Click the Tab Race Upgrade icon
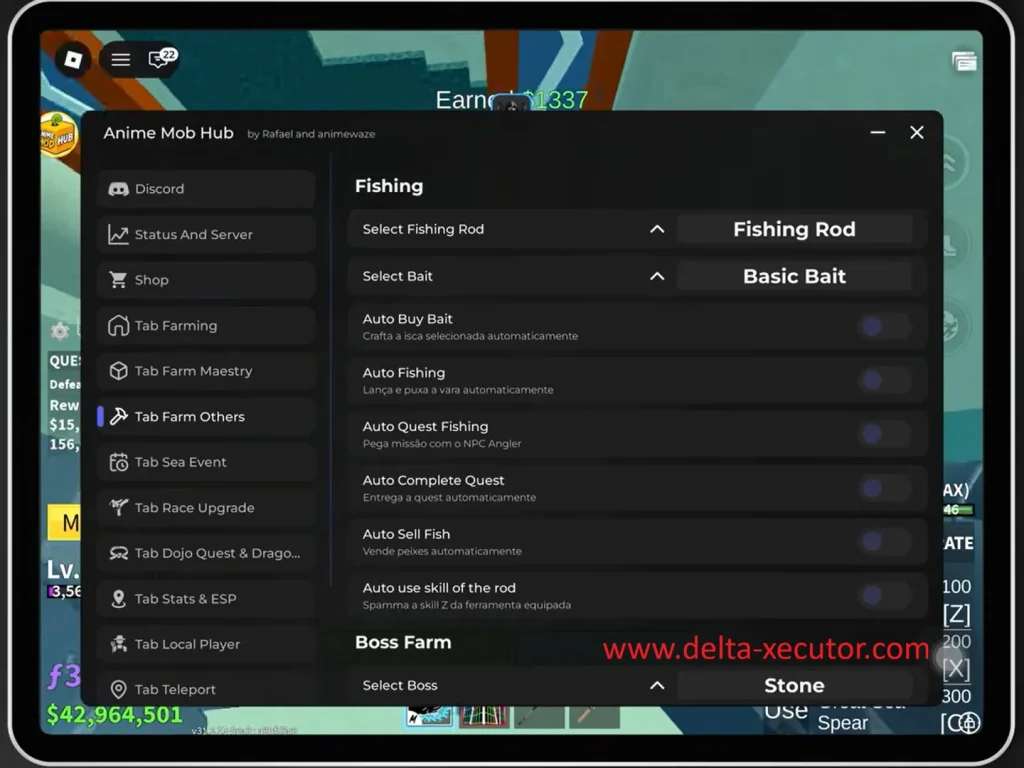Viewport: 1024px width, 768px height. (x=118, y=507)
